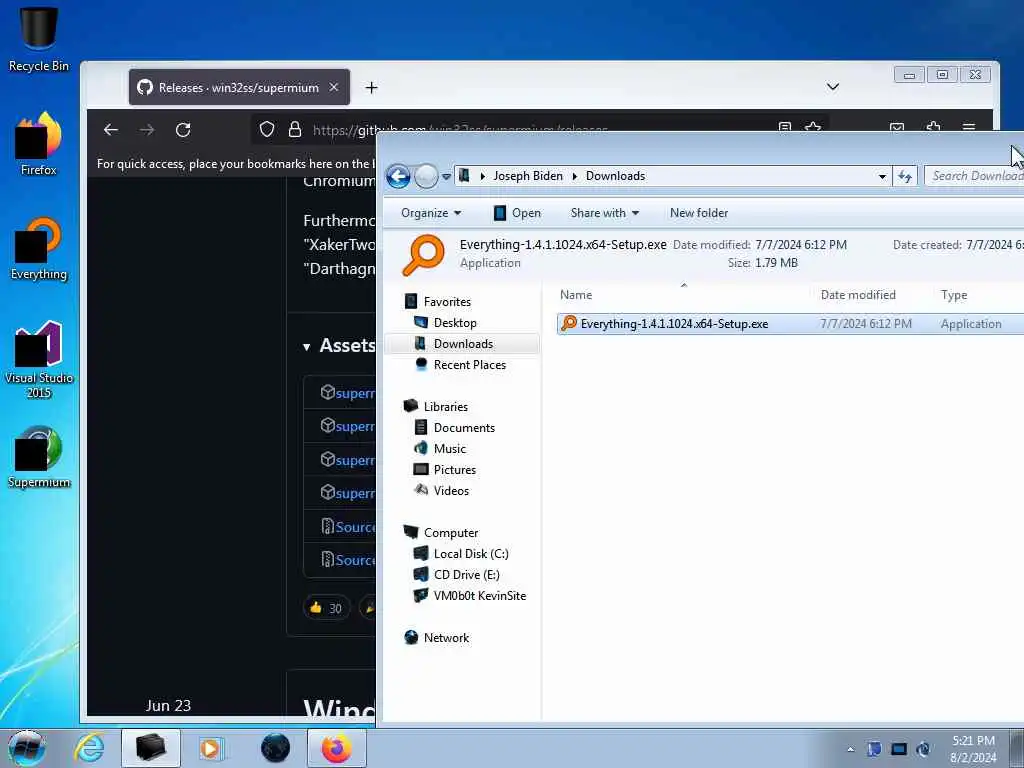Click the Windows Start orb

26,748
